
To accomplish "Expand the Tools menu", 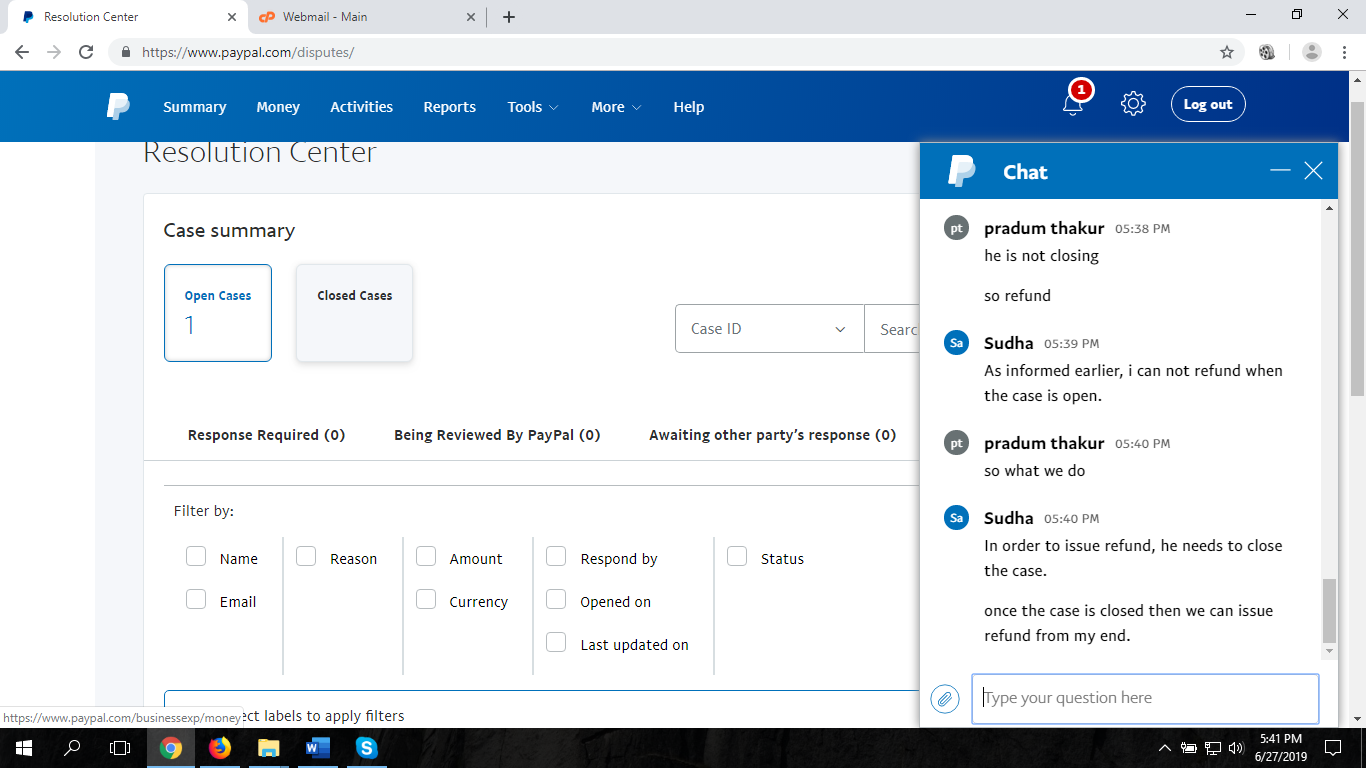I will pyautogui.click(x=533, y=107).
